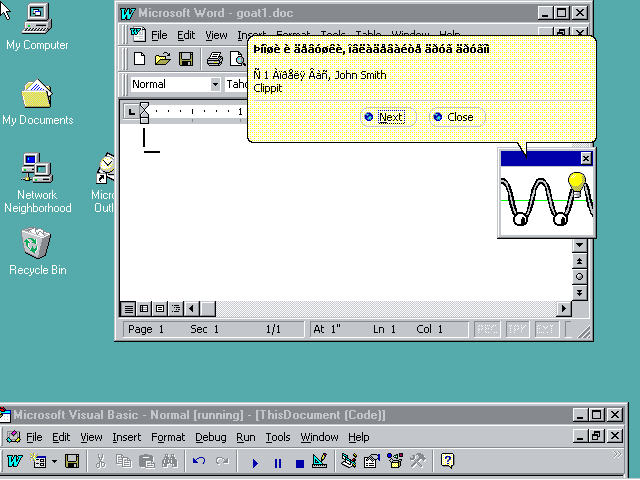Click the Next button in assistant balloon
This screenshot has height=480, width=640.
tap(388, 117)
